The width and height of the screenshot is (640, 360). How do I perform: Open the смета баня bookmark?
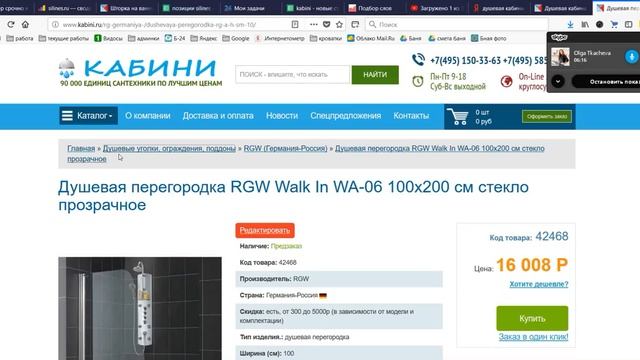coord(447,38)
